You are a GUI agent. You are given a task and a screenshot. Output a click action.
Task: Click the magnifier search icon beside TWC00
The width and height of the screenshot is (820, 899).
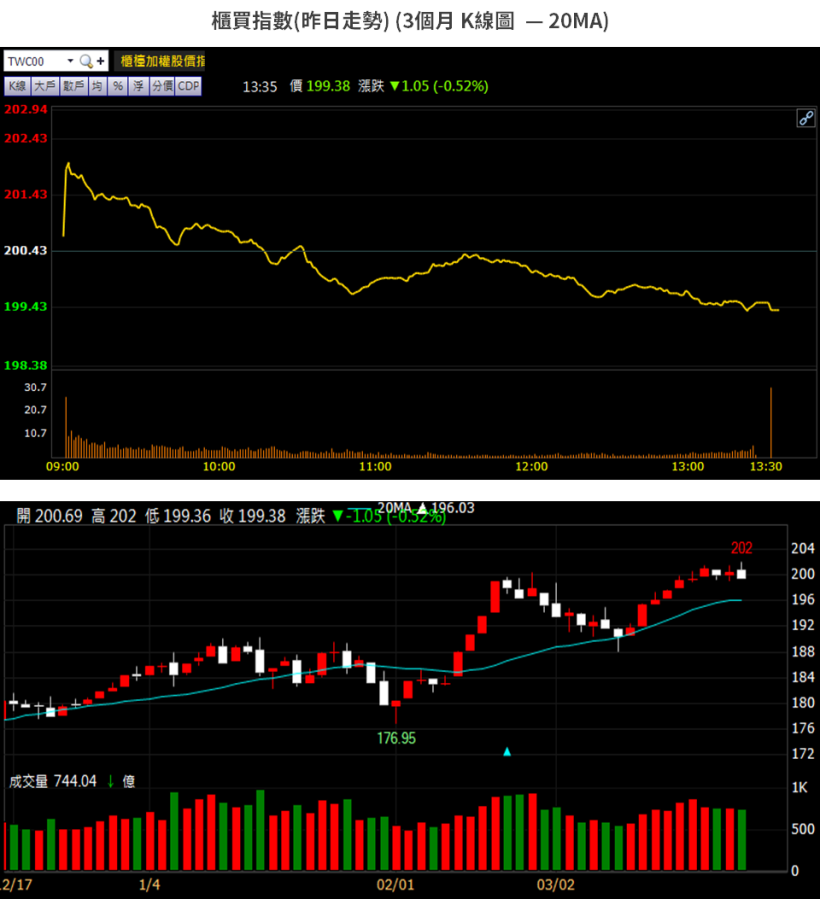point(86,61)
